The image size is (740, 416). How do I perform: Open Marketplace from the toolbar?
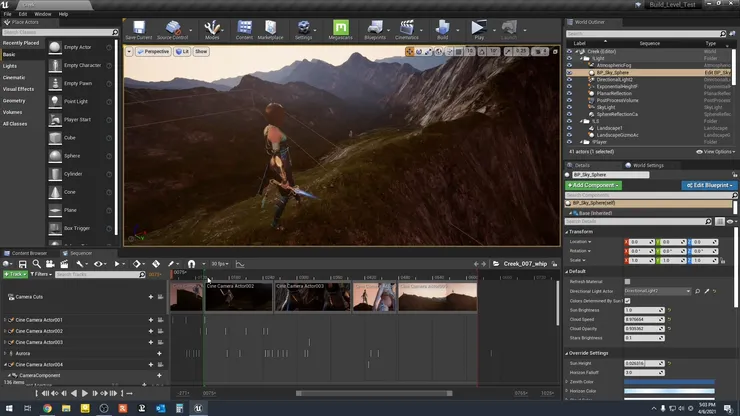pyautogui.click(x=270, y=30)
